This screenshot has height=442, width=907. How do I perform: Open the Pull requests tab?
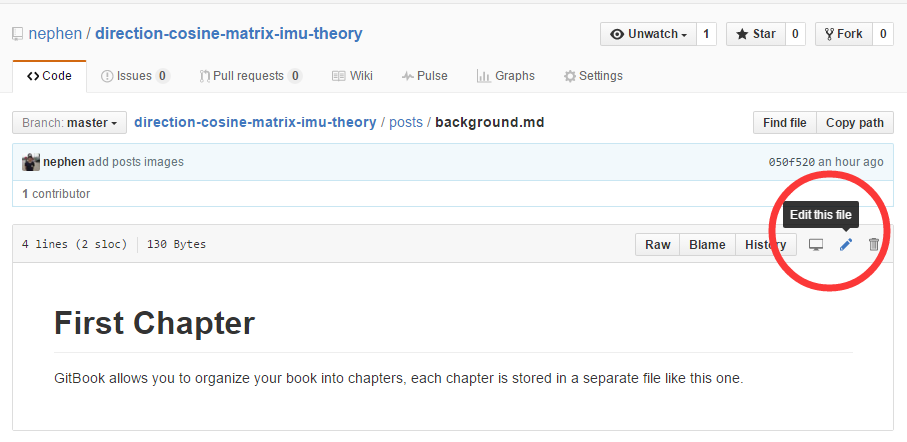coord(250,76)
